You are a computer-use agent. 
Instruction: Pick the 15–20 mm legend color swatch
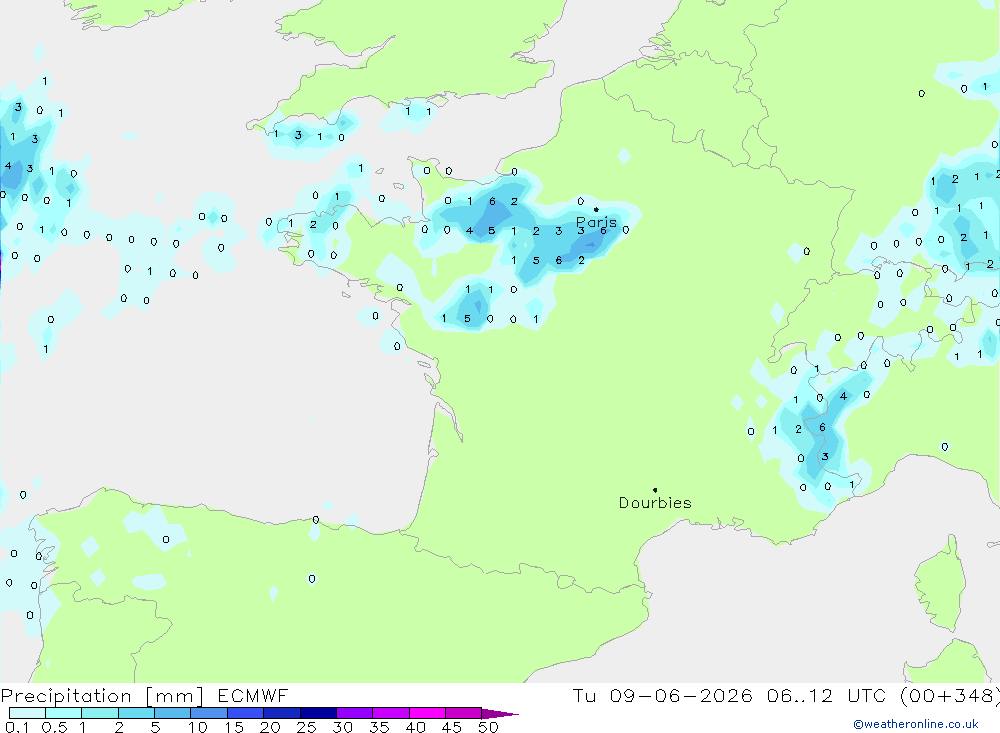point(245,713)
